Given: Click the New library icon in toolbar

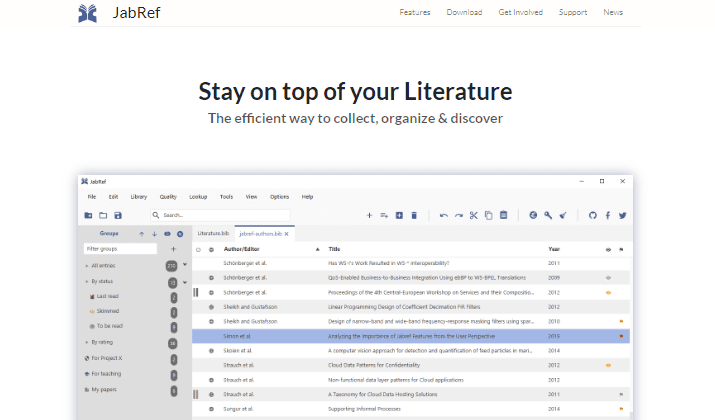Looking at the screenshot, I should coord(88,215).
